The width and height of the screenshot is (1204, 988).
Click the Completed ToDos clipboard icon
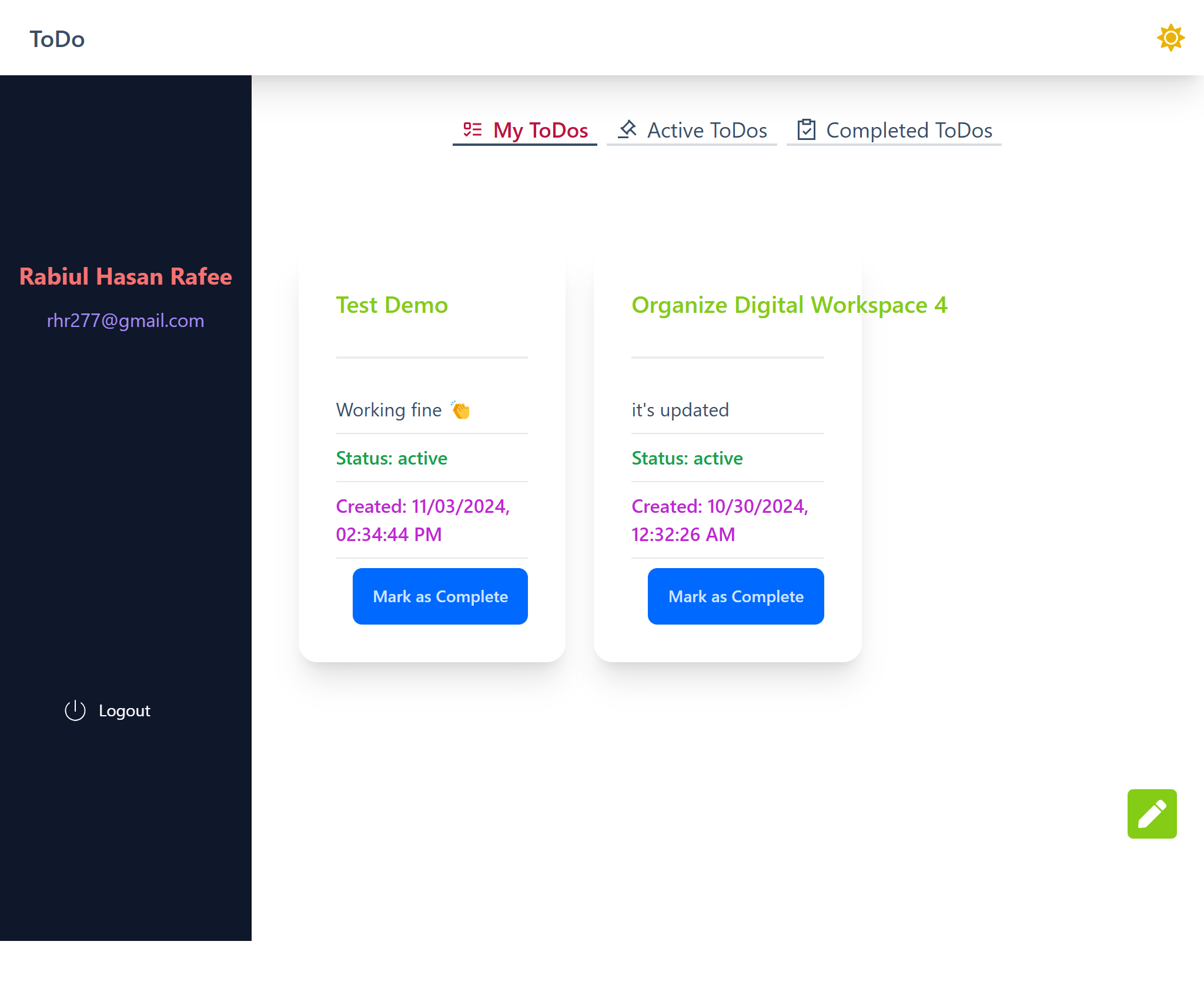(x=806, y=129)
